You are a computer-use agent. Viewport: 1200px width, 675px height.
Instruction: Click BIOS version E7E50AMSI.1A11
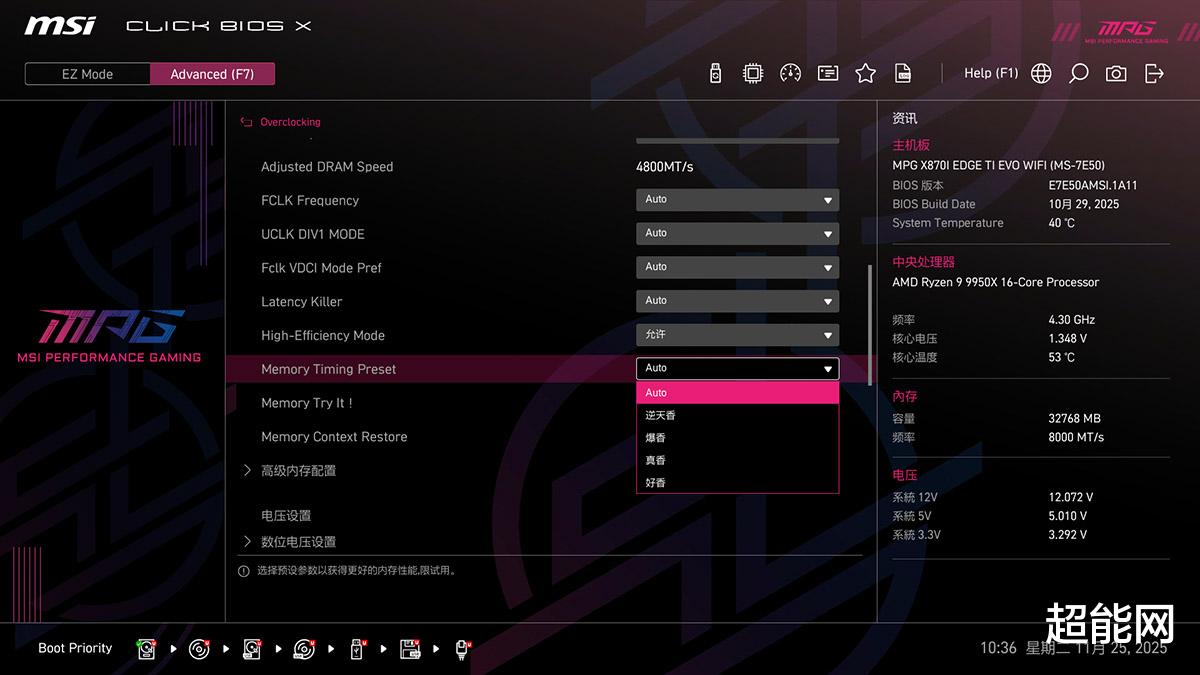(x=1092, y=186)
